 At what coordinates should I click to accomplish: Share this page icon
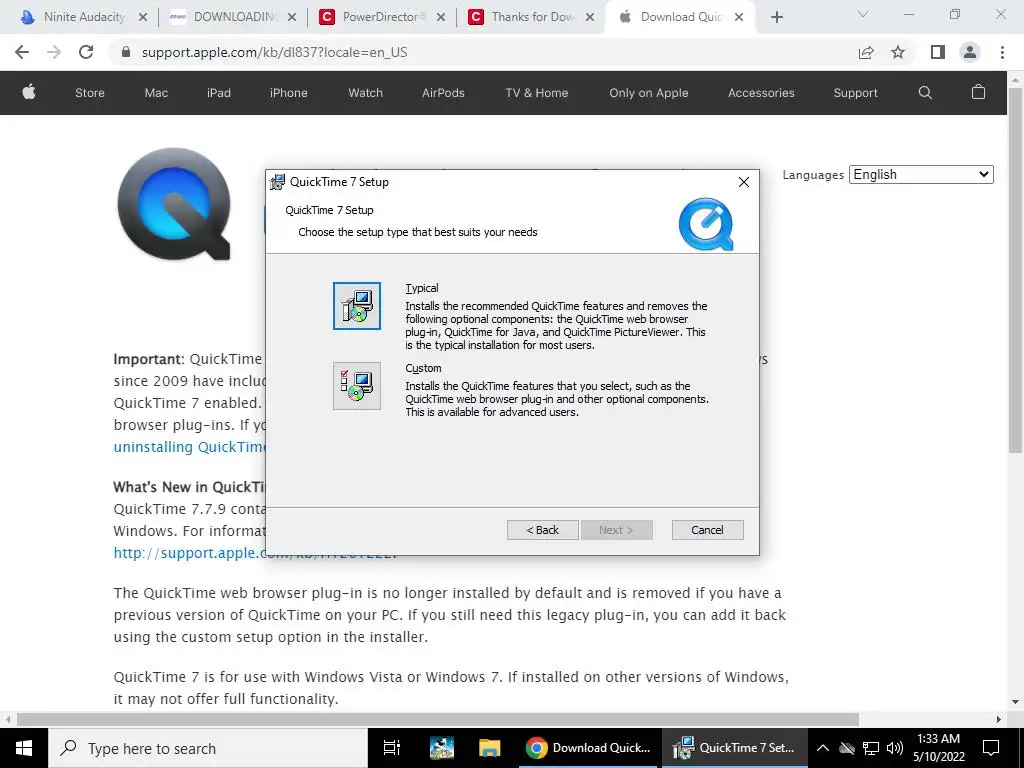pyautogui.click(x=866, y=52)
